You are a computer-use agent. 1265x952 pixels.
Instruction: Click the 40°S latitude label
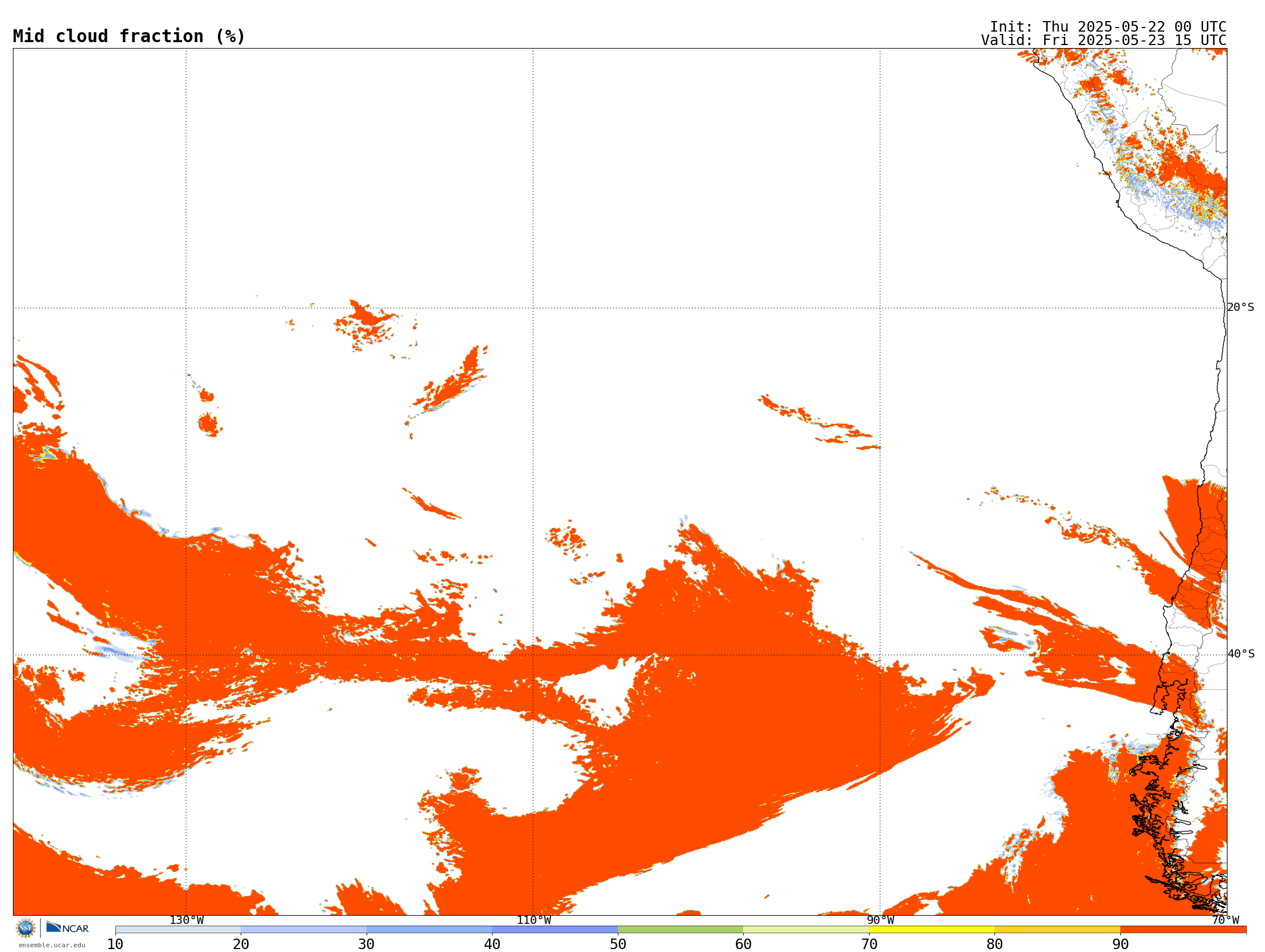click(1241, 654)
